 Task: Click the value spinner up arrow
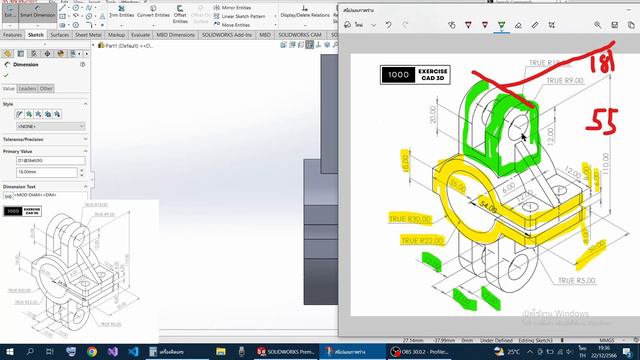(x=82, y=170)
